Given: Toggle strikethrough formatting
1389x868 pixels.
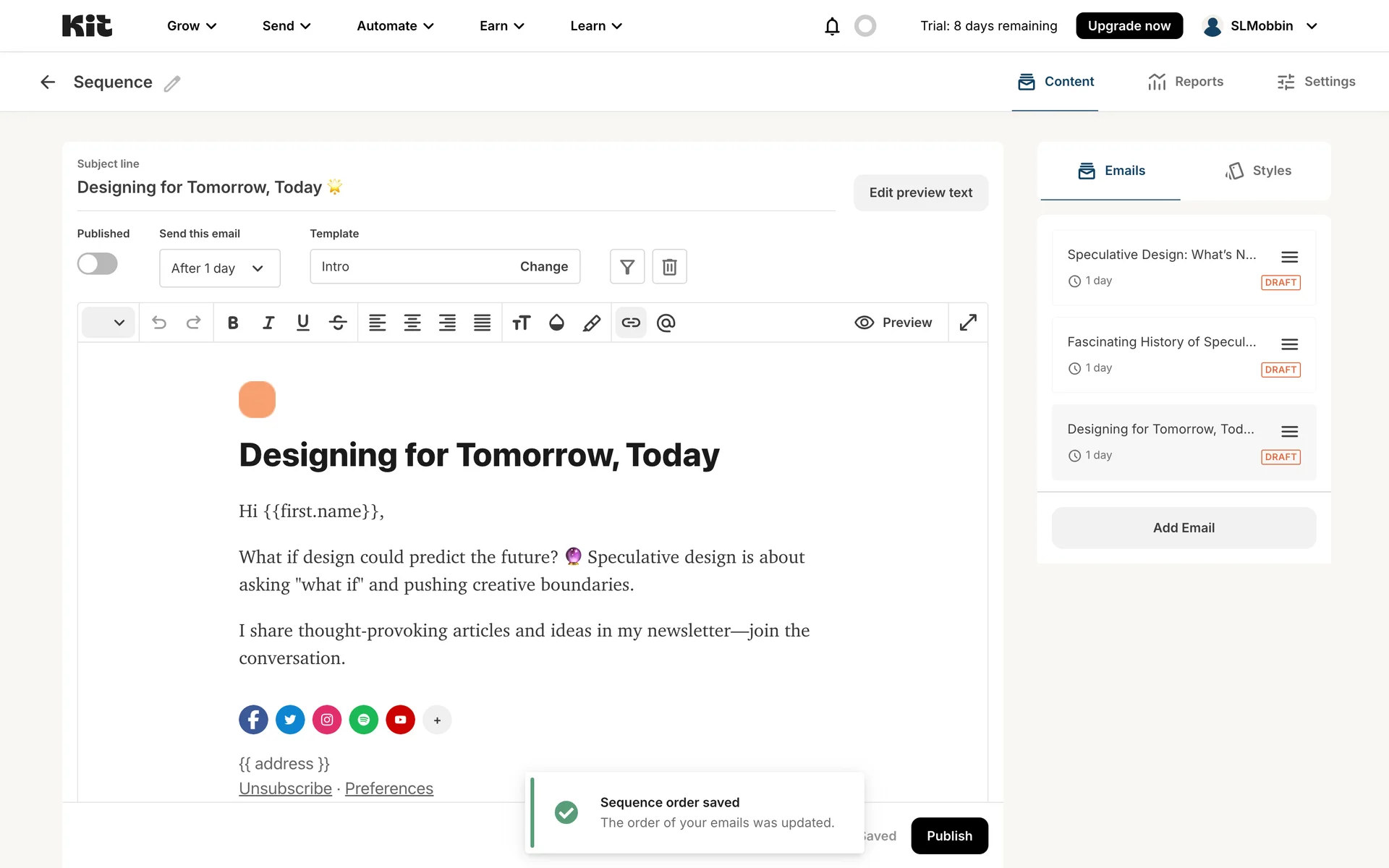Looking at the screenshot, I should (x=338, y=323).
